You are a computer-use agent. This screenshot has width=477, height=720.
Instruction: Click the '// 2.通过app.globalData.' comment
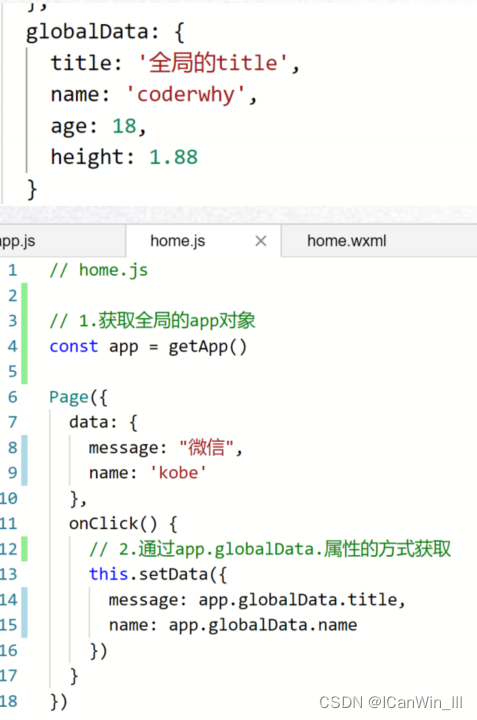tap(270, 549)
